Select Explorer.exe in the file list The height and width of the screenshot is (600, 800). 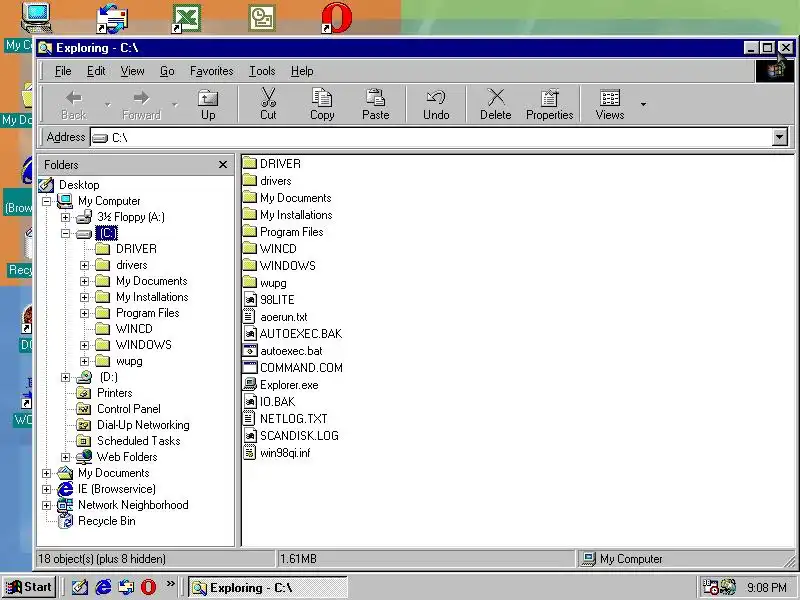pos(281,385)
